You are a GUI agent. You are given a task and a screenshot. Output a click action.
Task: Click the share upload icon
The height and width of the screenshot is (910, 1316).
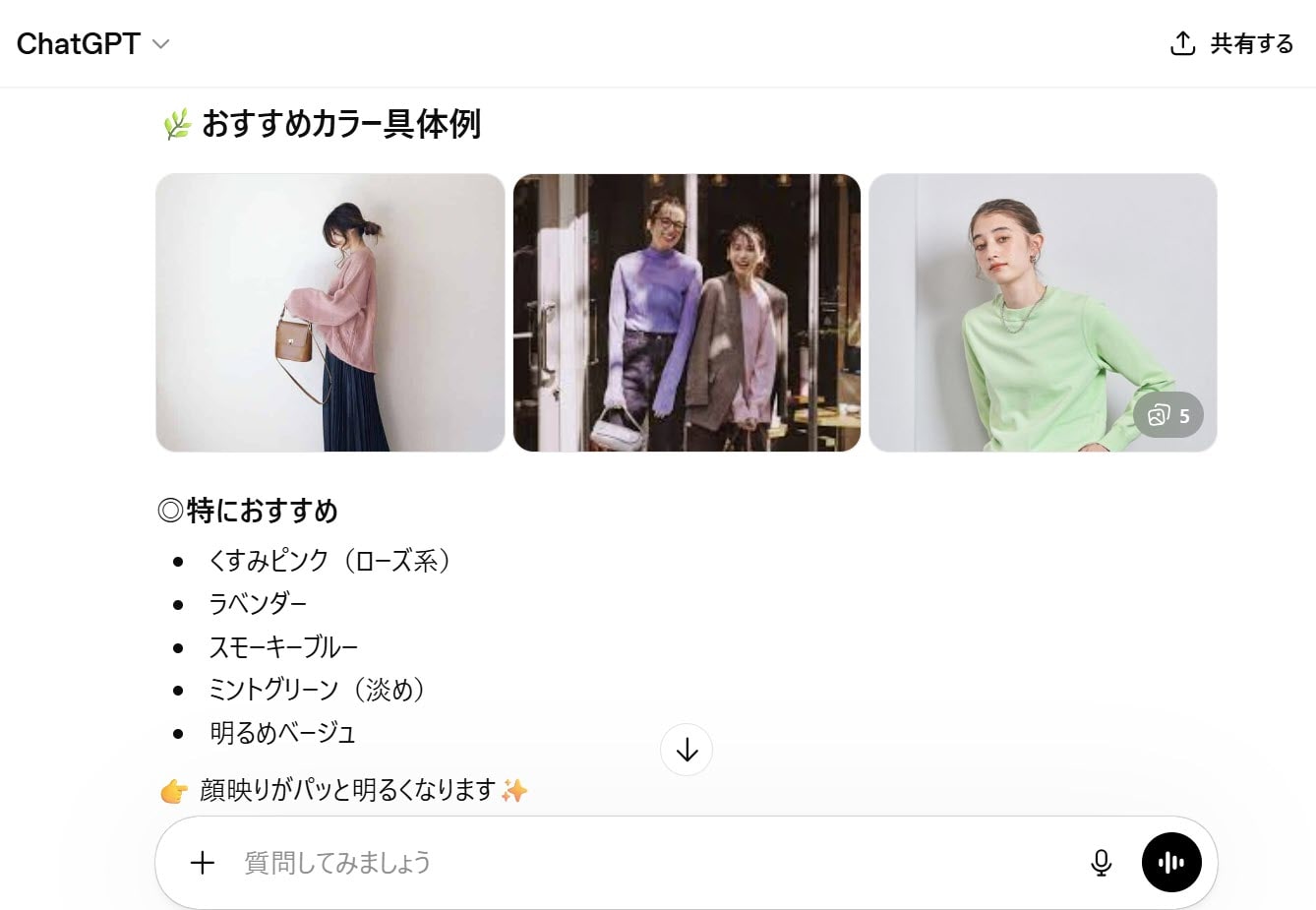[x=1182, y=43]
